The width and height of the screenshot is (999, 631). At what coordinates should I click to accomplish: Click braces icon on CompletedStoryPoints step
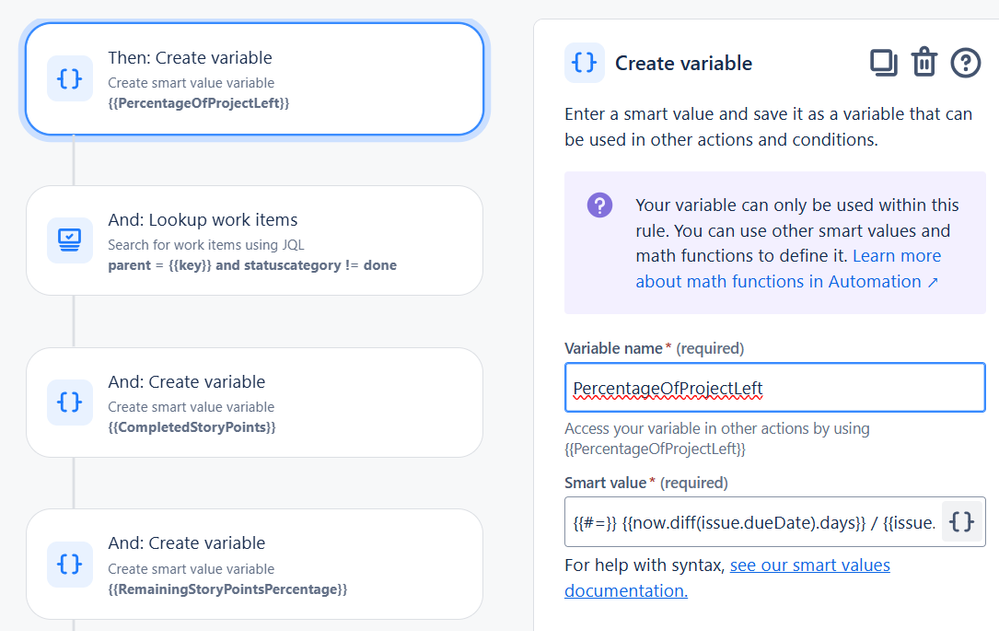click(x=69, y=402)
